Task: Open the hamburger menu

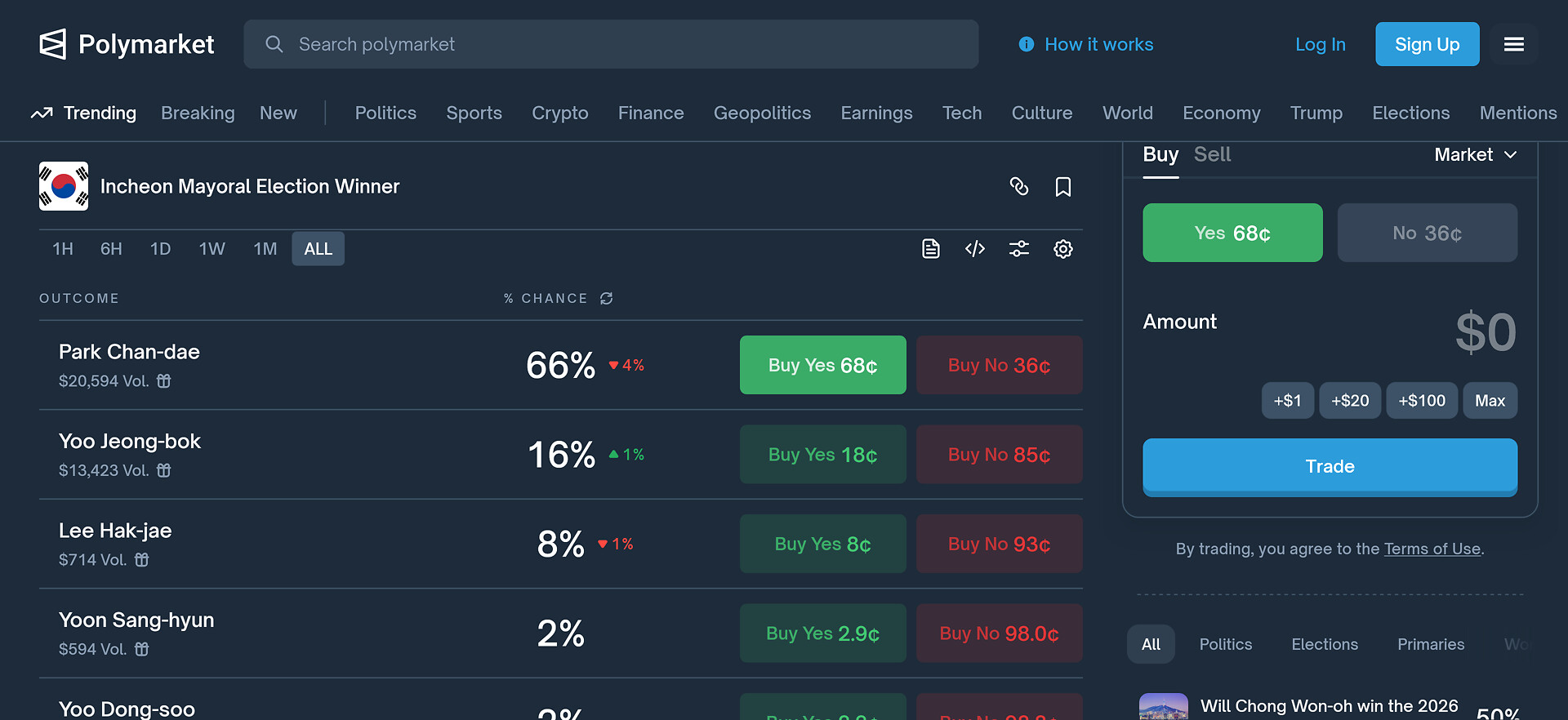Action: pos(1513,44)
